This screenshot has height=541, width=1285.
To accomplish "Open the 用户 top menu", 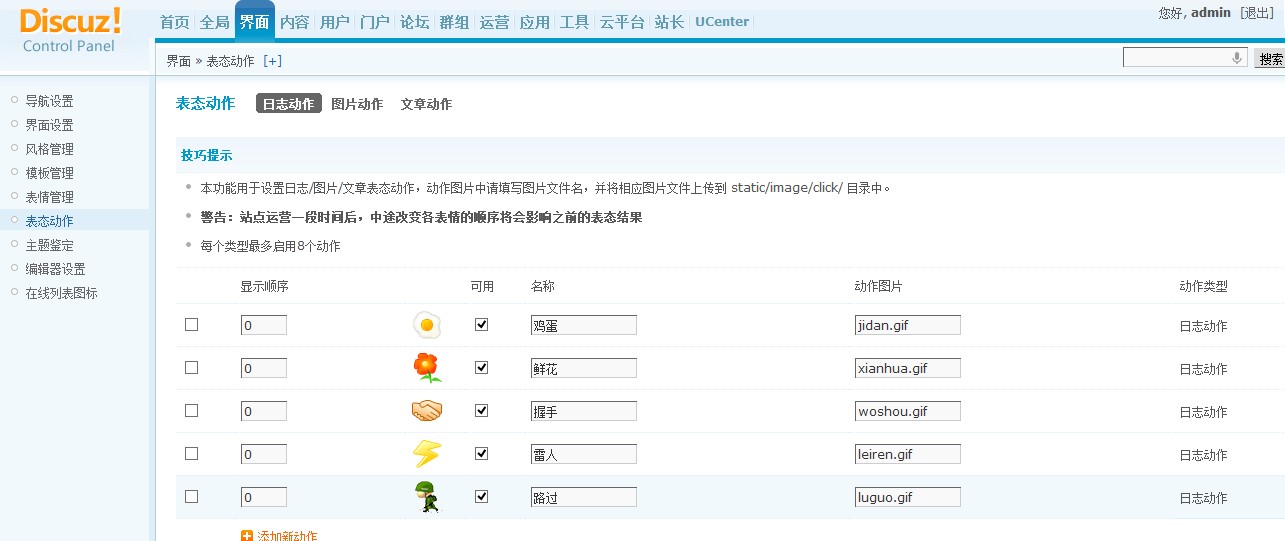I will [x=335, y=22].
